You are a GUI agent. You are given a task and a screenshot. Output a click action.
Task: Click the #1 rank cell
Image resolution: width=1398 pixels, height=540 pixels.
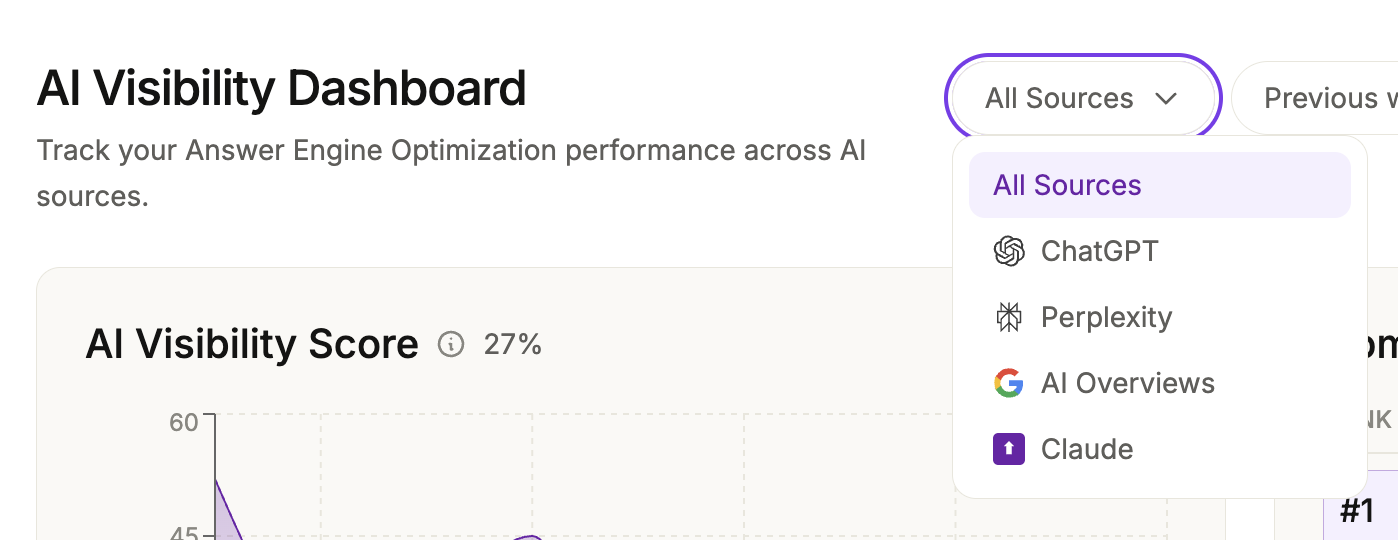pyautogui.click(x=1357, y=511)
